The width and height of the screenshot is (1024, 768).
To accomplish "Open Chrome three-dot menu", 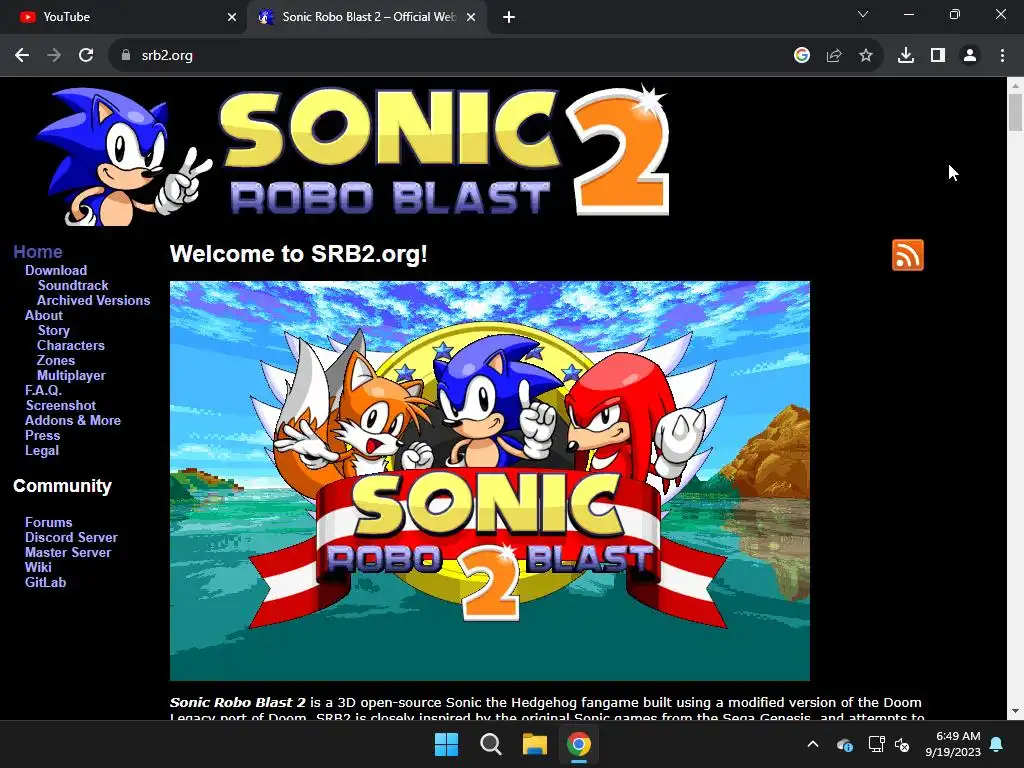I will pos(1002,56).
